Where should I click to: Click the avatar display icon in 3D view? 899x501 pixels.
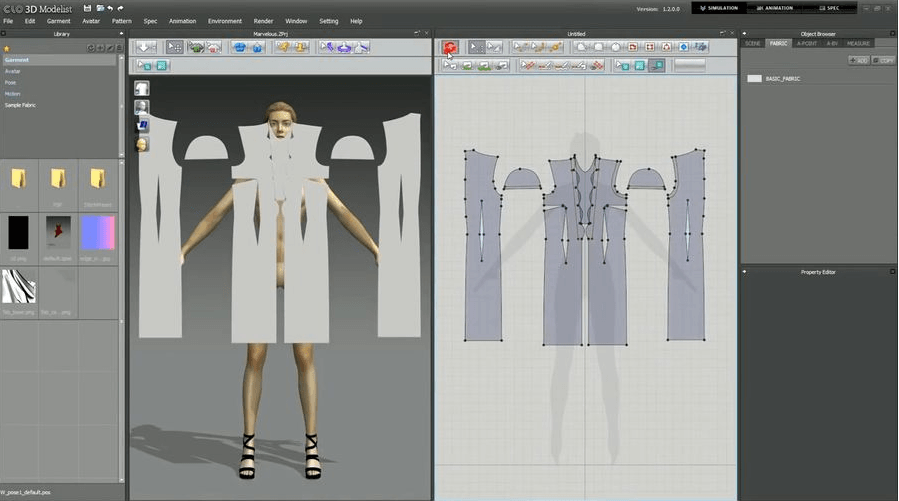coord(142,107)
